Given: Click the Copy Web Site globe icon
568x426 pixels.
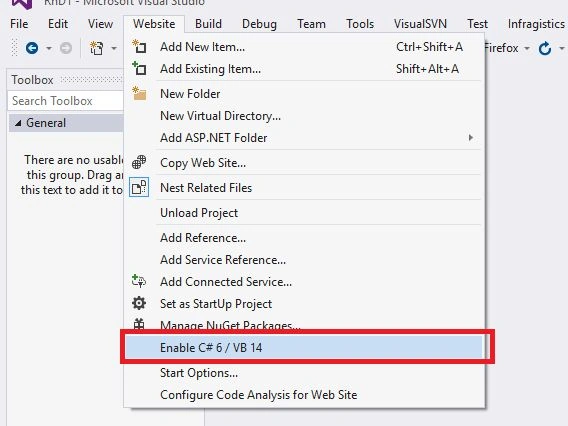Looking at the screenshot, I should coord(139,162).
